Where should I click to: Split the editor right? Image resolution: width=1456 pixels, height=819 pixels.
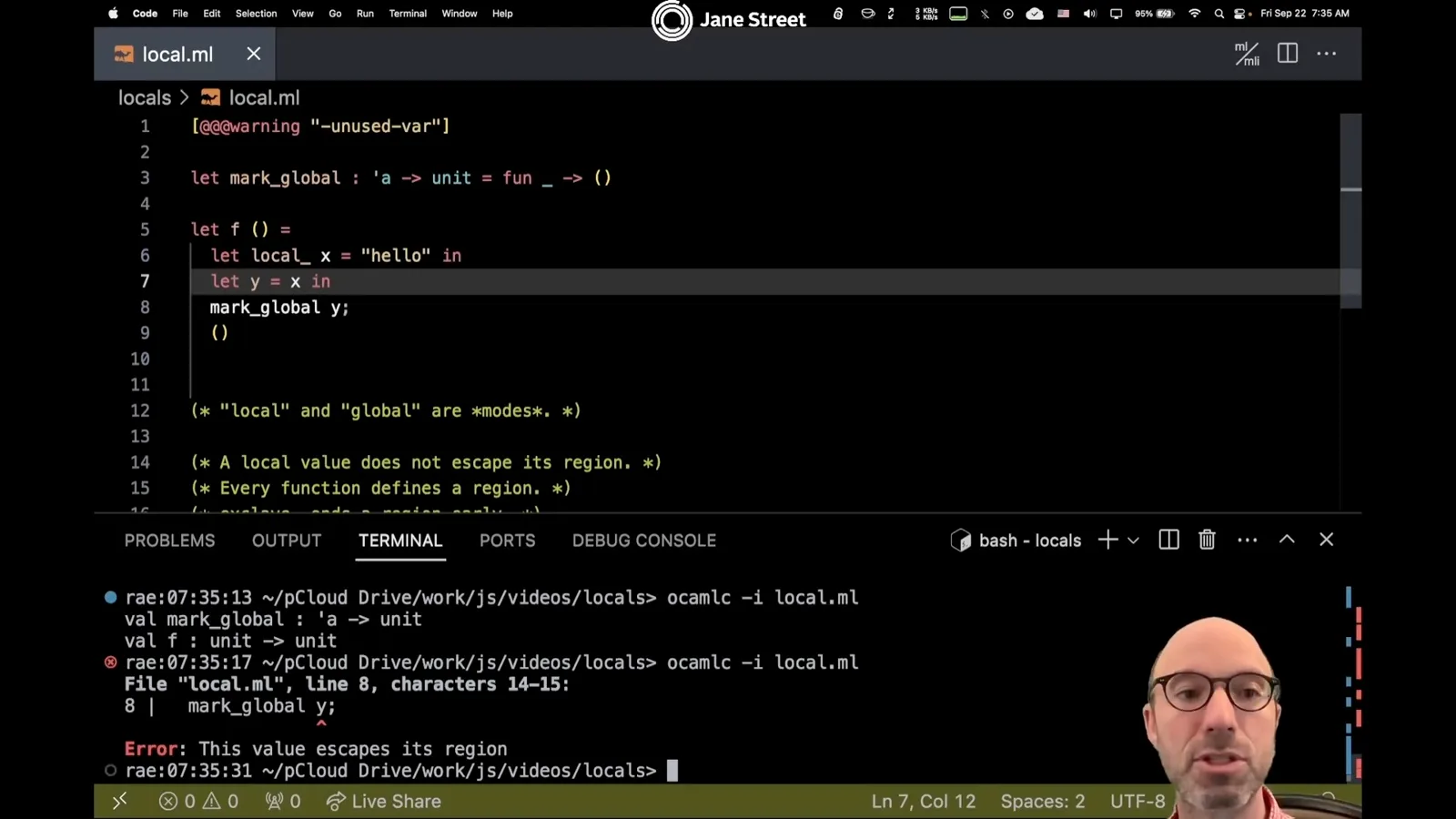click(1288, 54)
